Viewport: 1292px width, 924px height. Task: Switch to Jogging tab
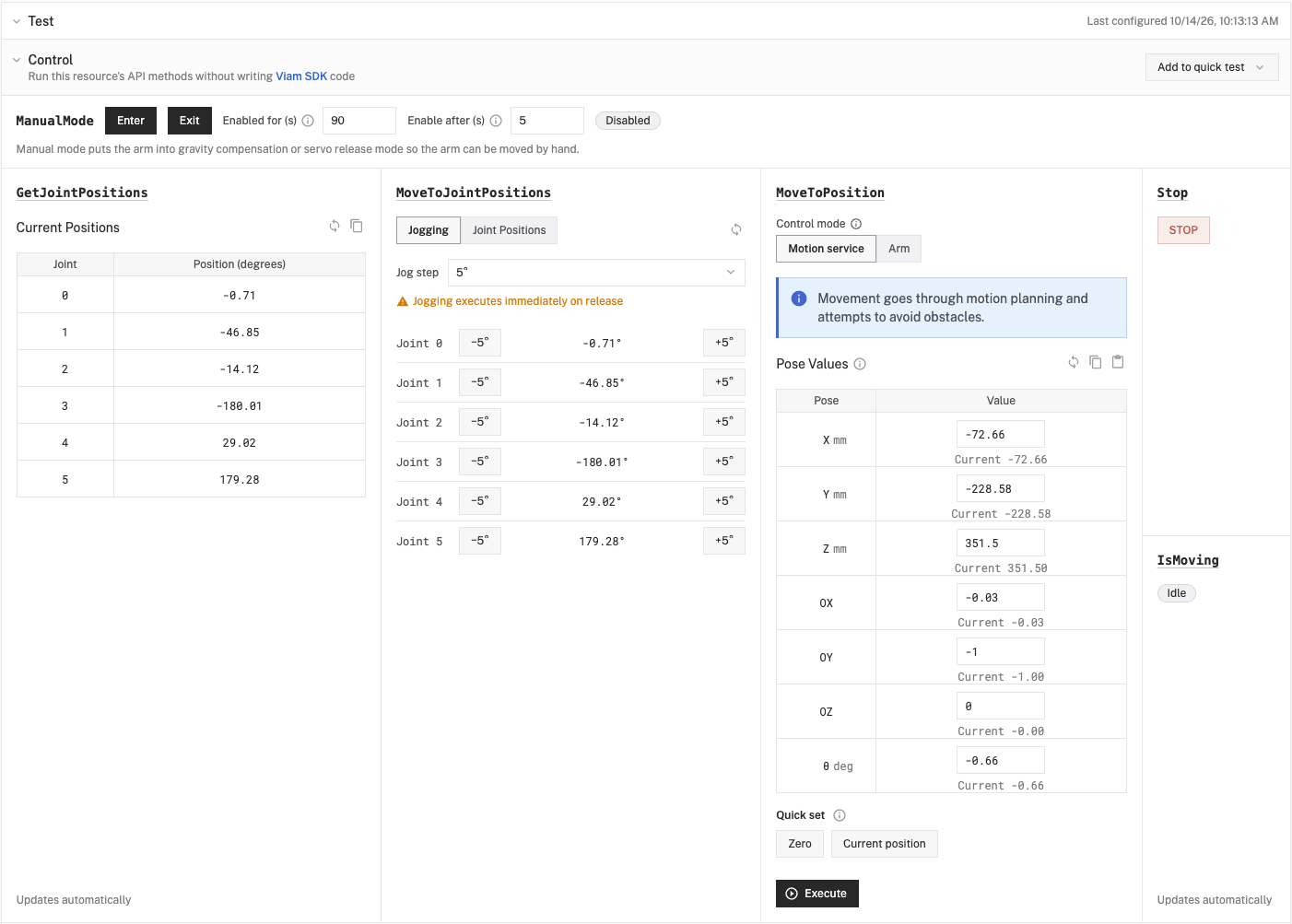tap(429, 230)
